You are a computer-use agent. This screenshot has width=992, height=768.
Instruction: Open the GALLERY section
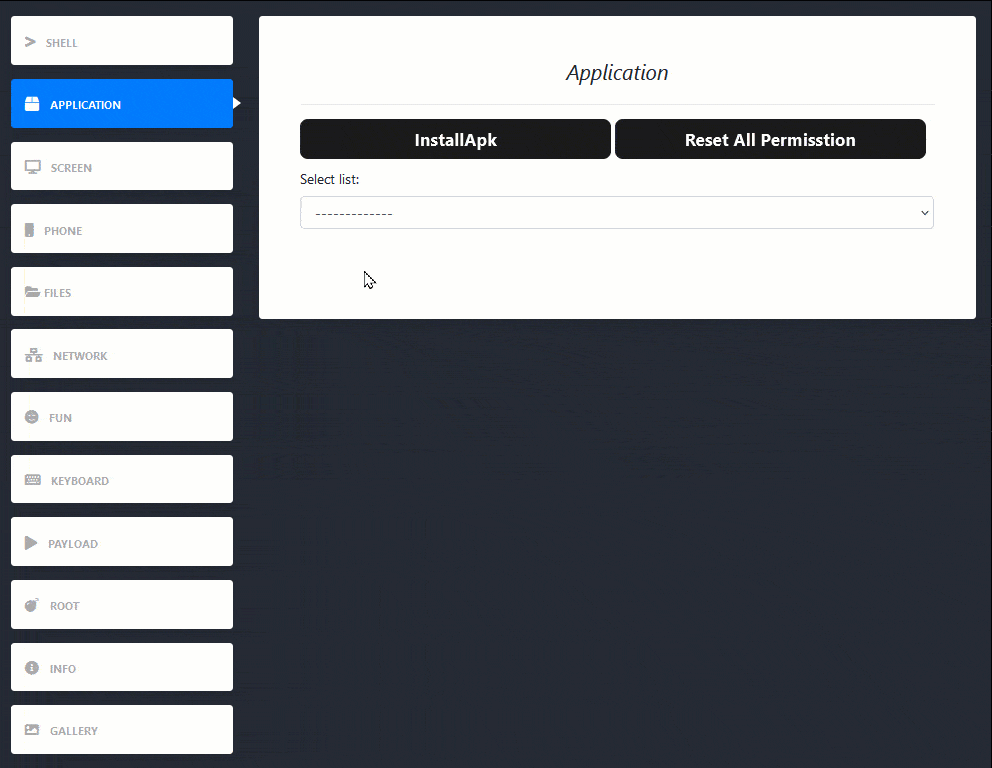(122, 729)
